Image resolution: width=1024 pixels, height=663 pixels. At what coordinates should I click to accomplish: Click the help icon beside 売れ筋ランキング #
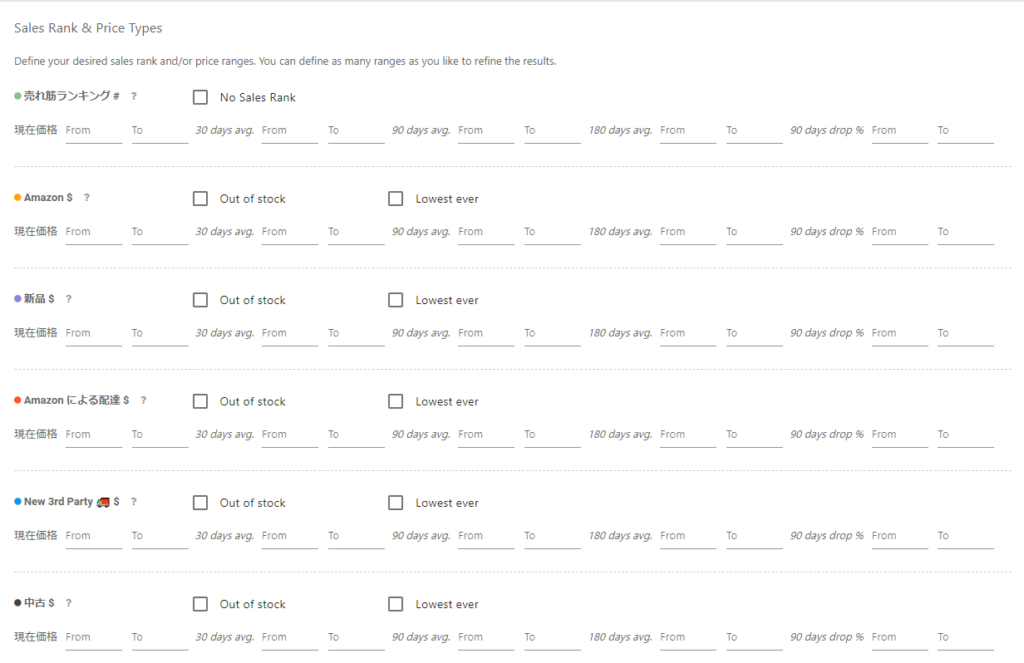click(133, 97)
